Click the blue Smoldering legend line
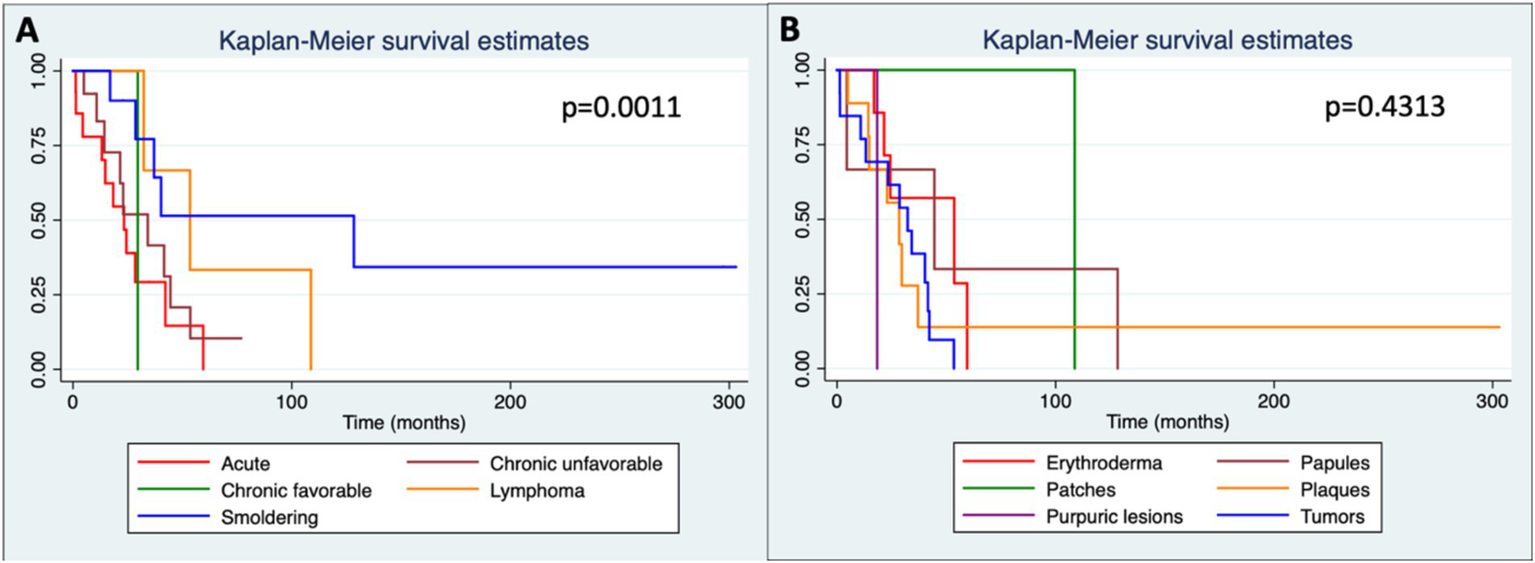Screen dimensions: 1535x563 171,519
